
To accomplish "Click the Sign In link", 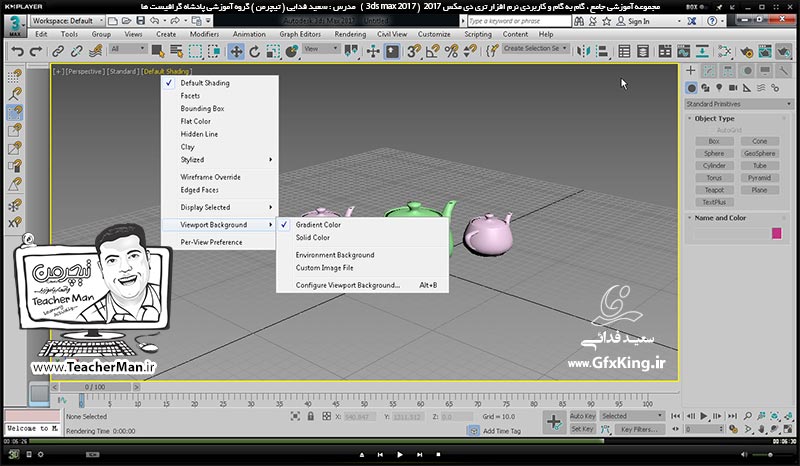I will [x=639, y=21].
